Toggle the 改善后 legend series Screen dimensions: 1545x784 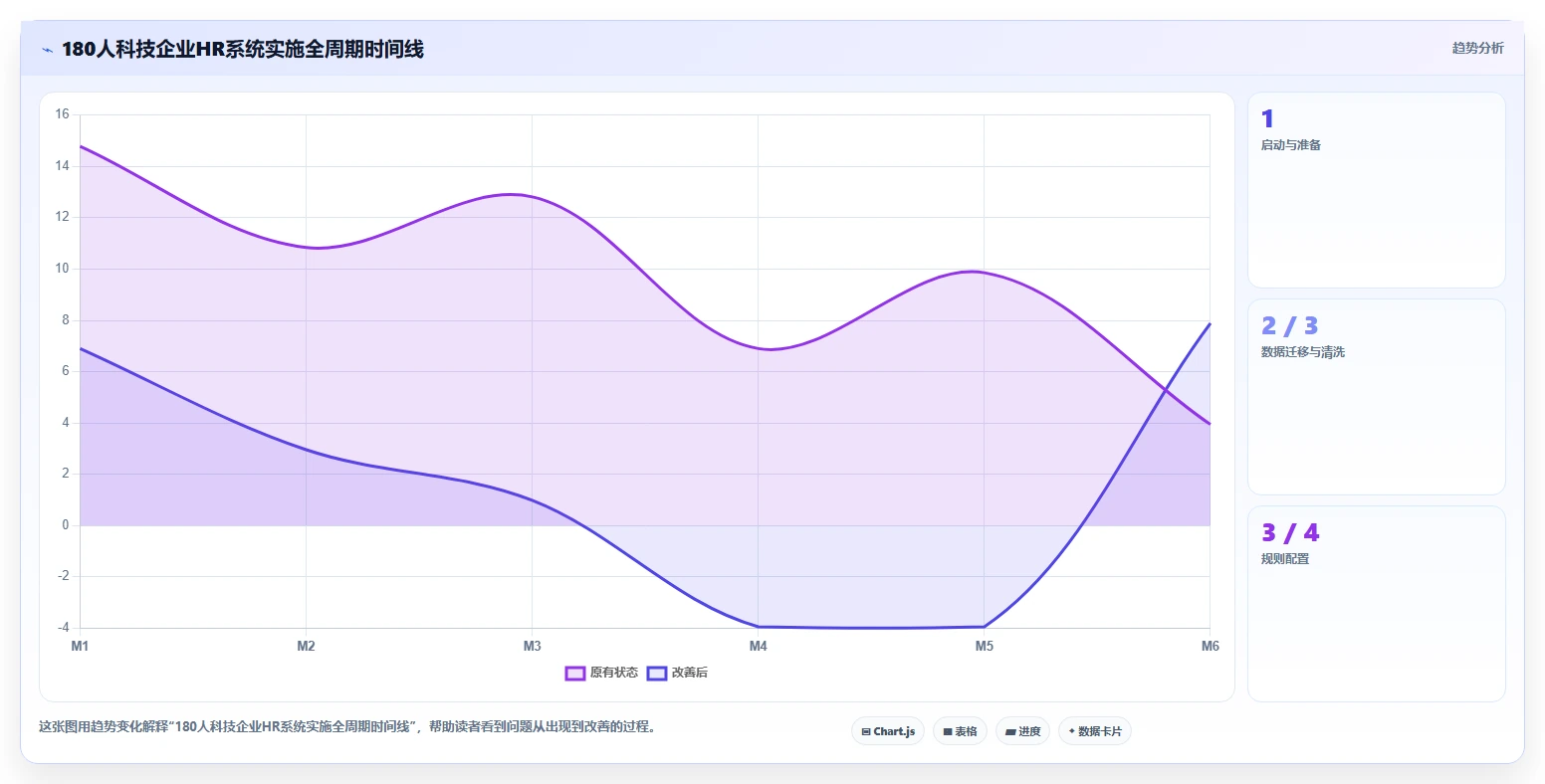click(677, 673)
